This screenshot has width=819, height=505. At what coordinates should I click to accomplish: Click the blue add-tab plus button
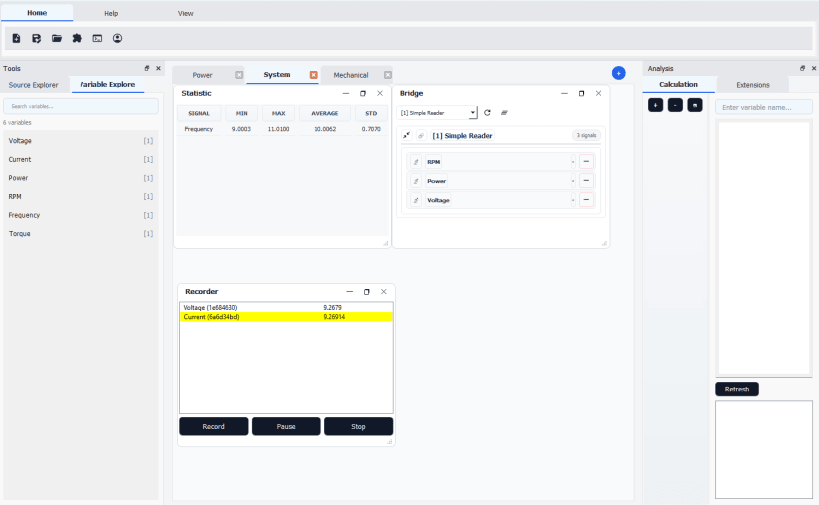[618, 73]
